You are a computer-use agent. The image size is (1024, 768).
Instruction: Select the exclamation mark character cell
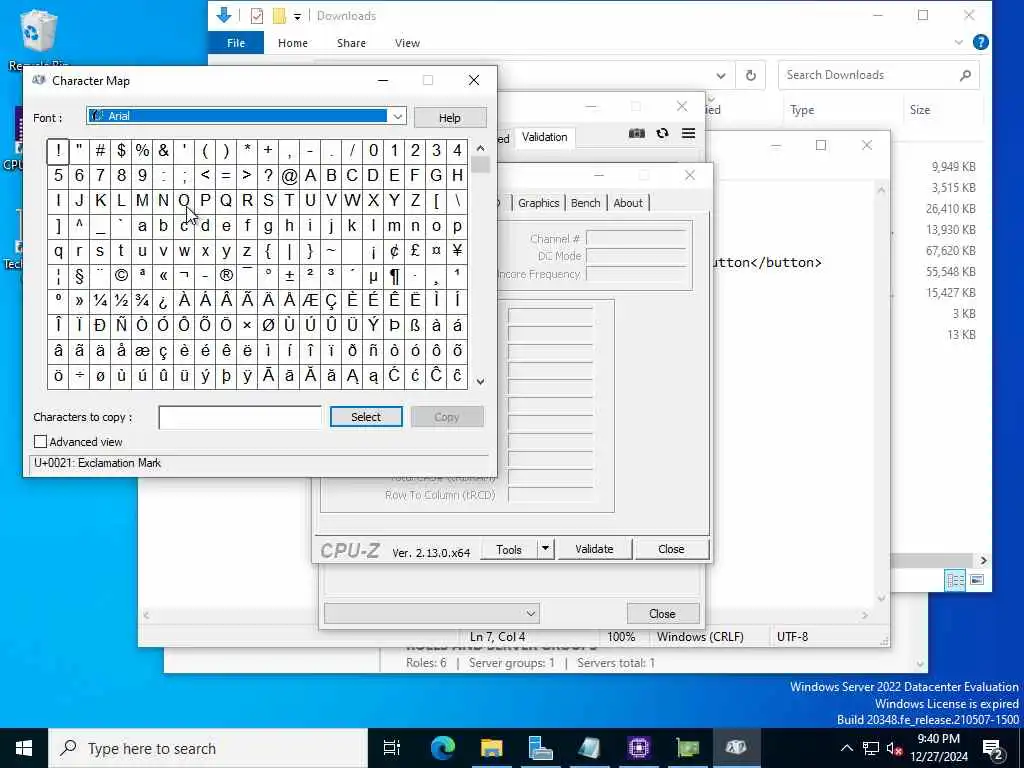click(x=58, y=151)
